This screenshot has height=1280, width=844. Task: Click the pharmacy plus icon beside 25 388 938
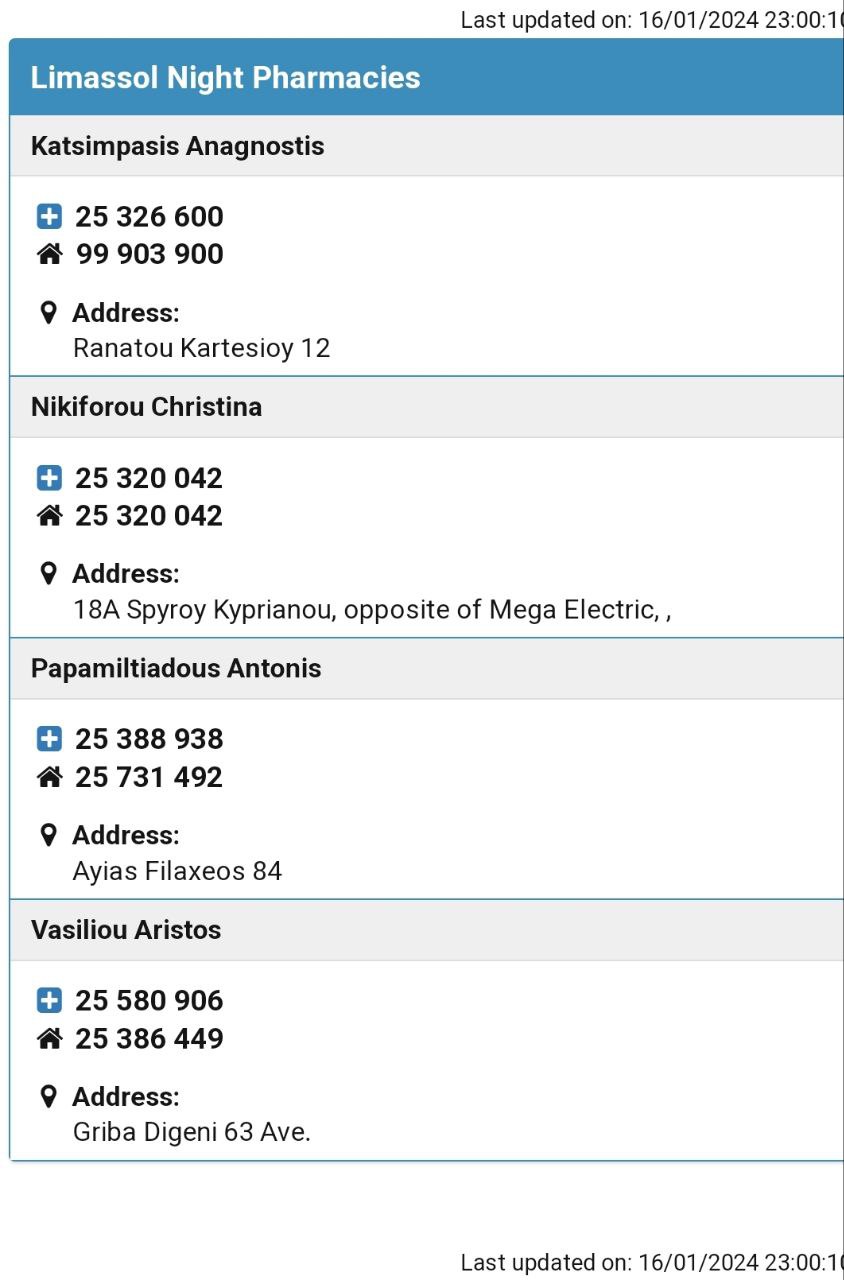click(x=49, y=739)
